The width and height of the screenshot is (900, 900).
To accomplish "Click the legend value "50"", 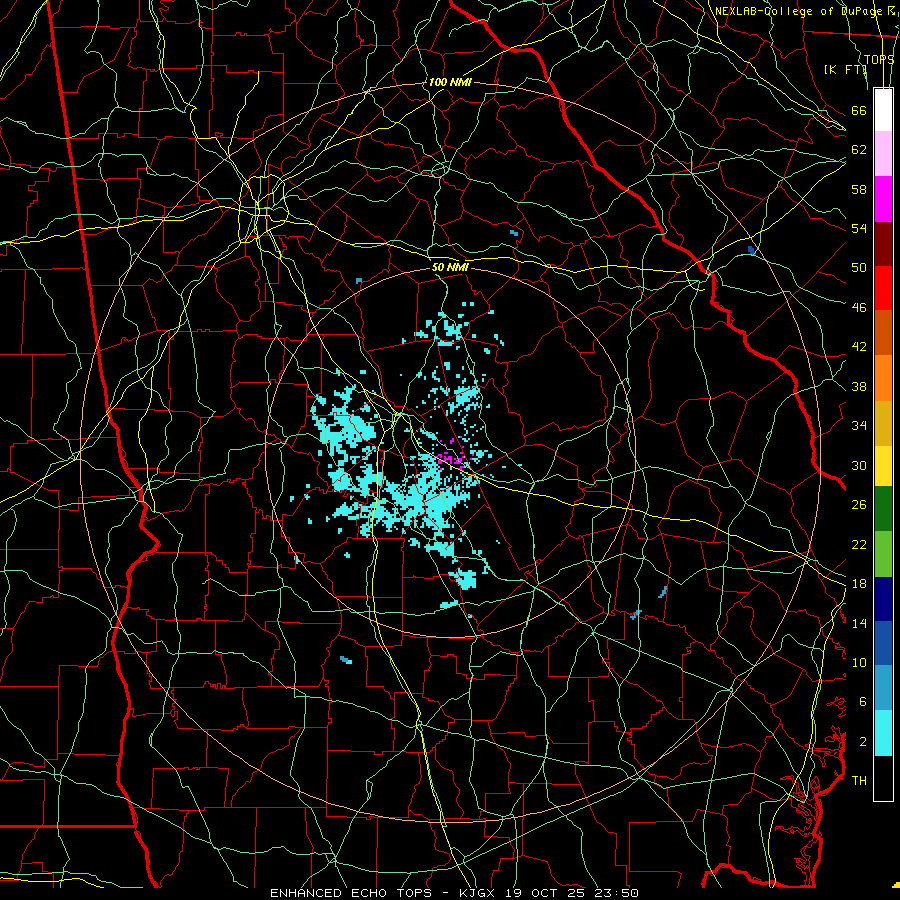I will 859,267.
